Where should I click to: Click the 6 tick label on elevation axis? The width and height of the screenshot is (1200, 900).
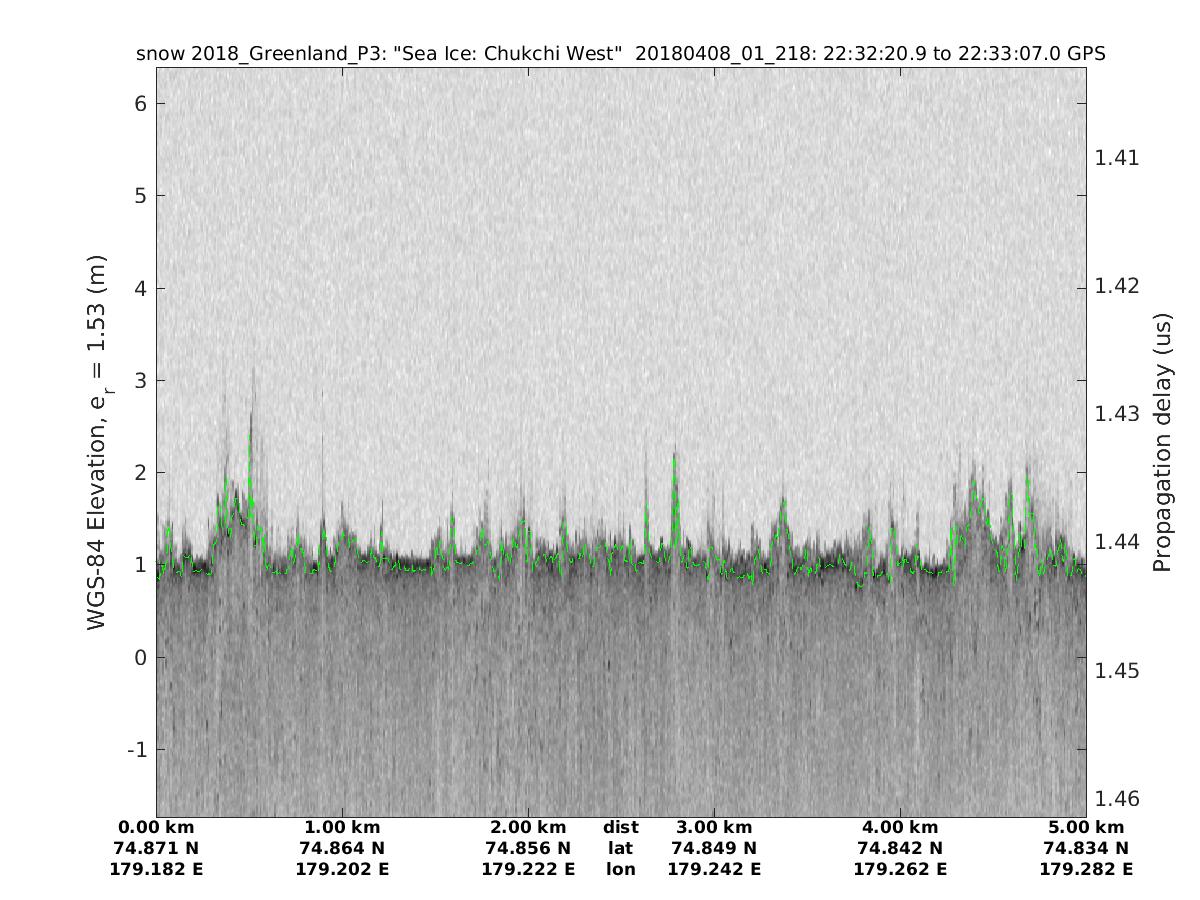[x=140, y=103]
